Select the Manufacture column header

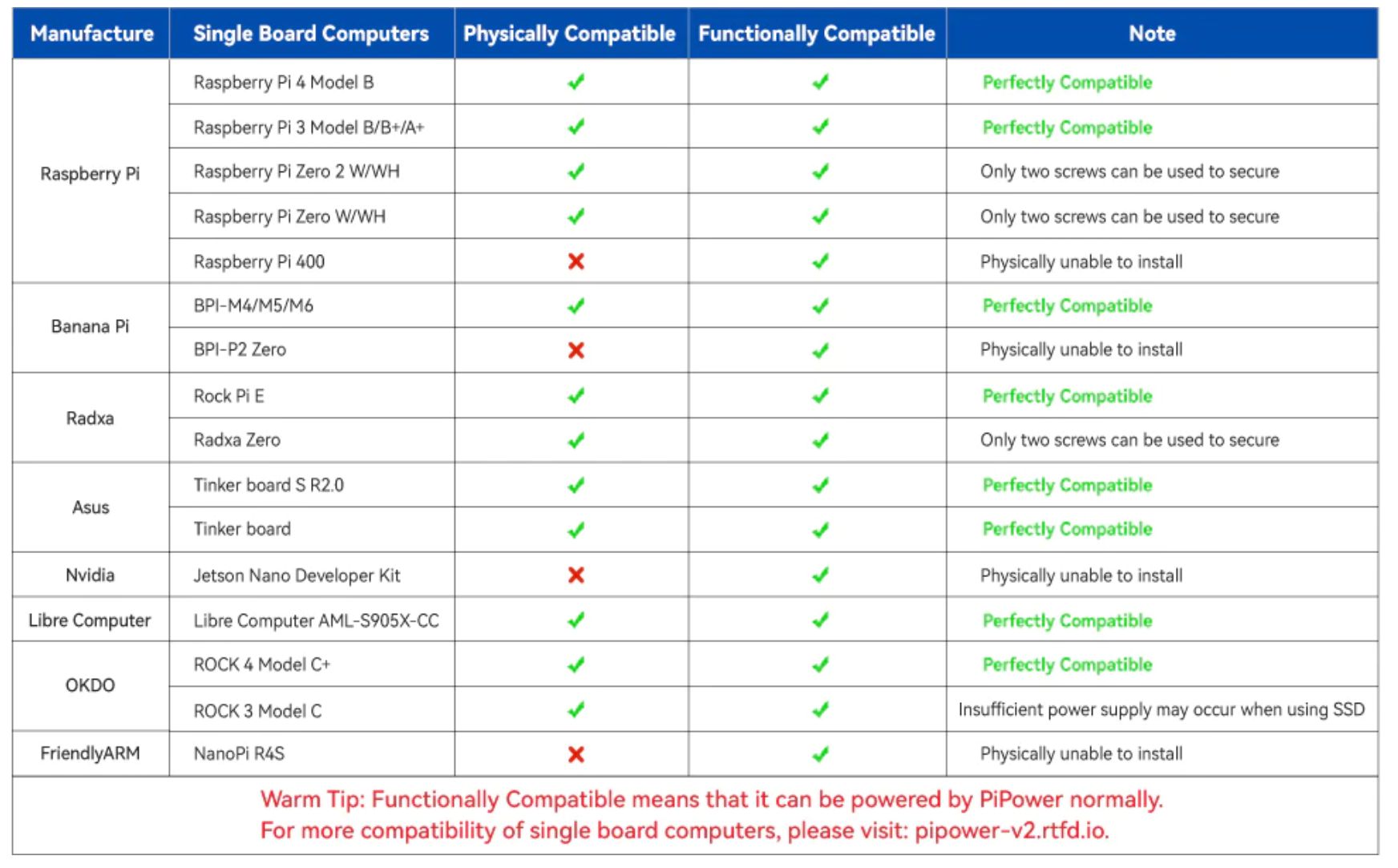coord(91,34)
